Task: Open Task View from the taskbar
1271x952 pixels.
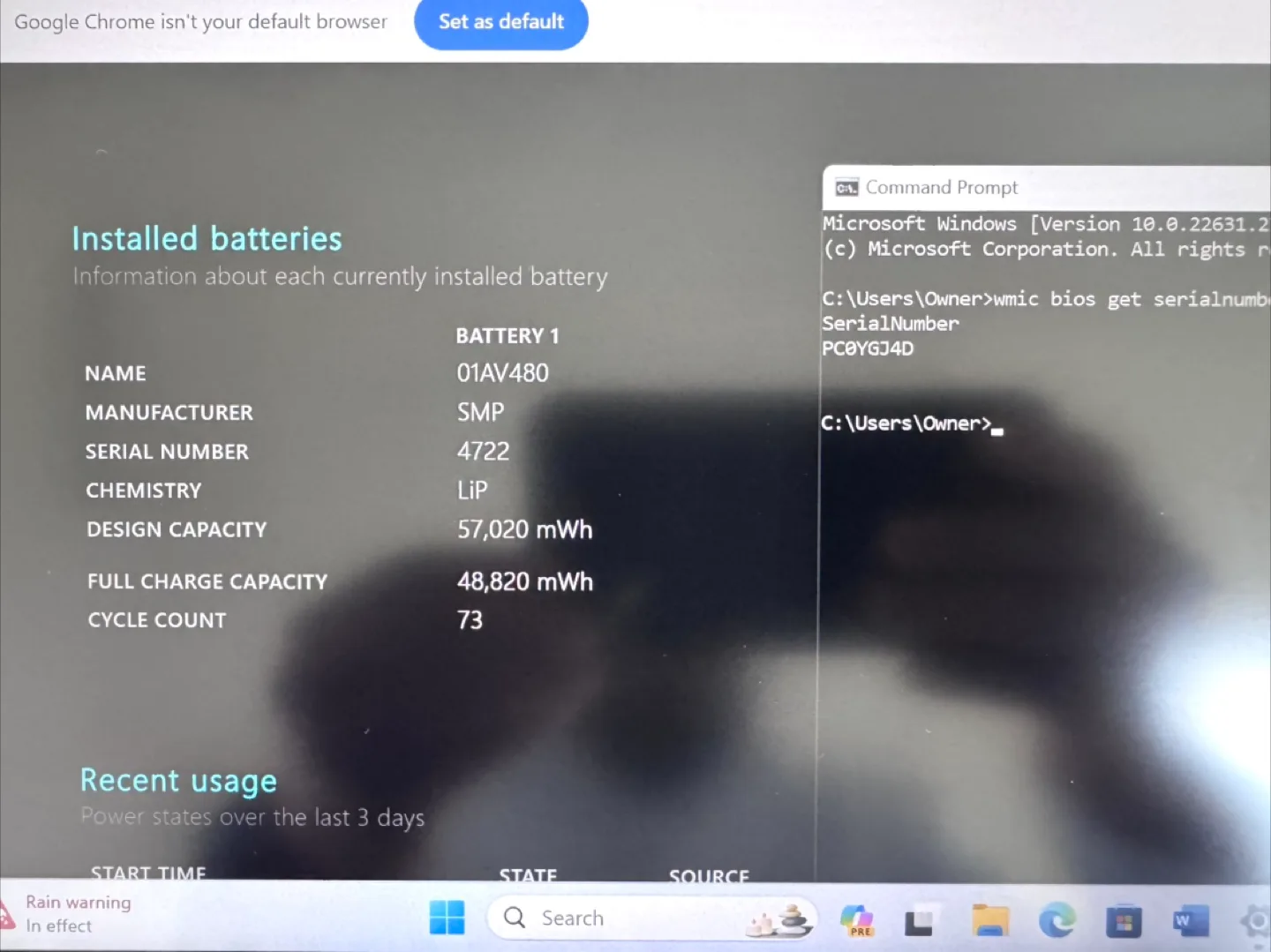Action: coord(919,922)
